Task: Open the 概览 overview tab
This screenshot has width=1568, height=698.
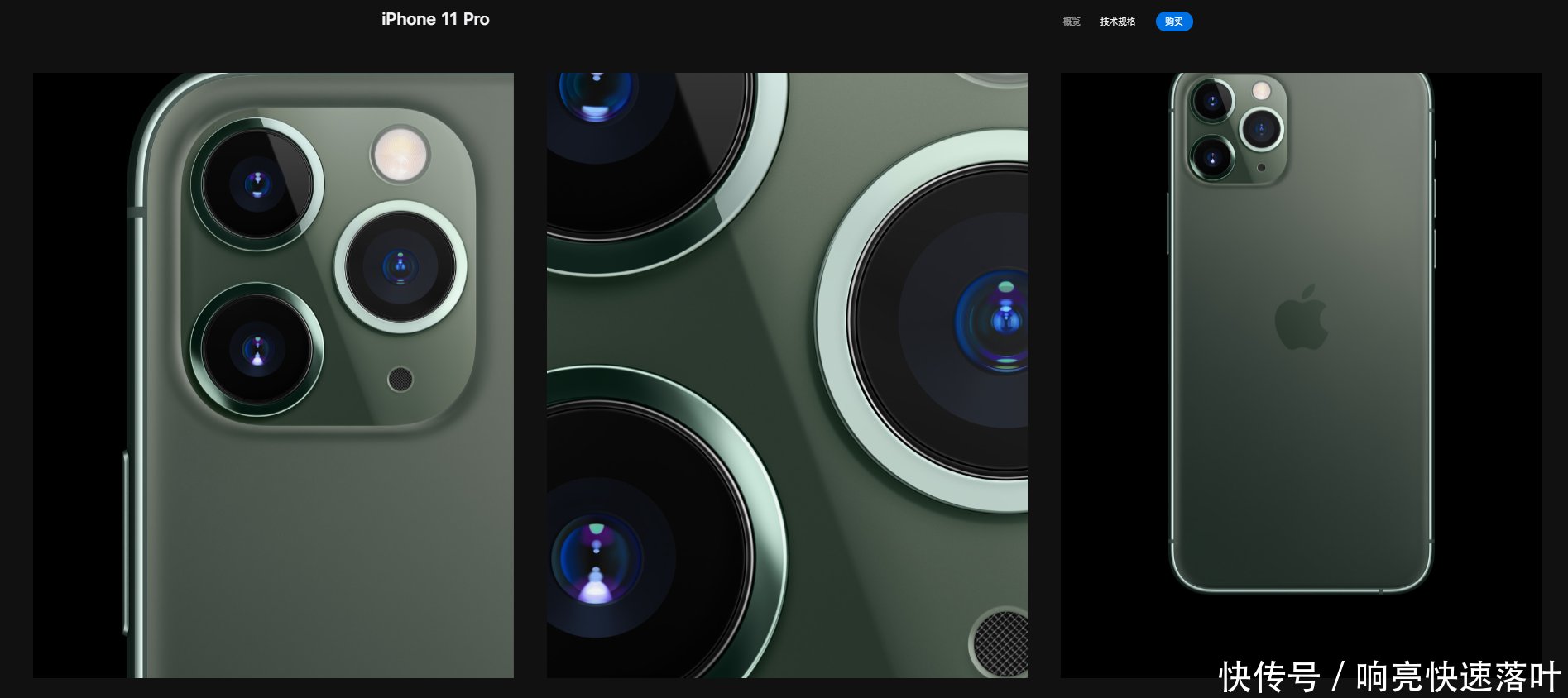Action: coord(1072,22)
